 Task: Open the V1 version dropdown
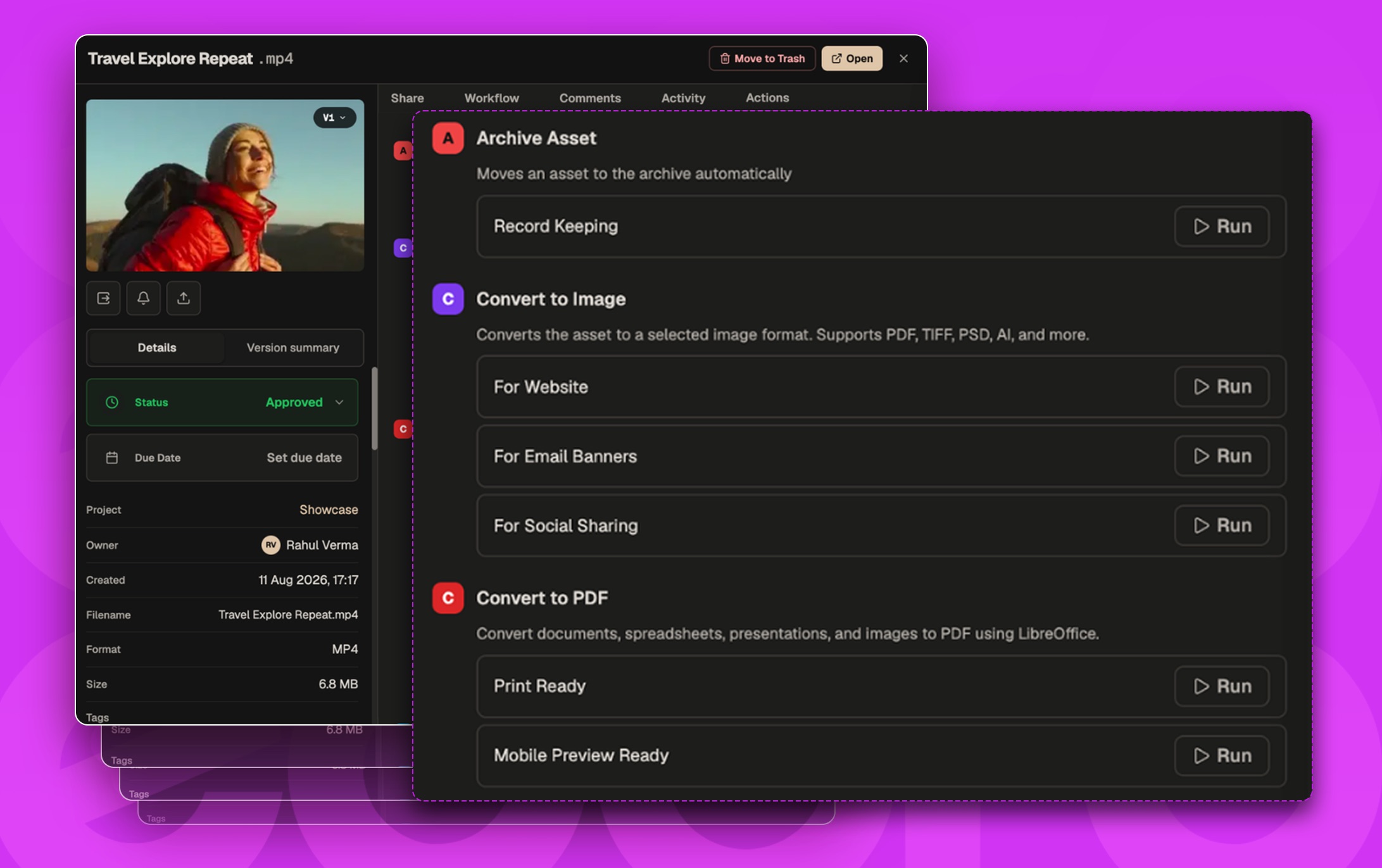[334, 118]
